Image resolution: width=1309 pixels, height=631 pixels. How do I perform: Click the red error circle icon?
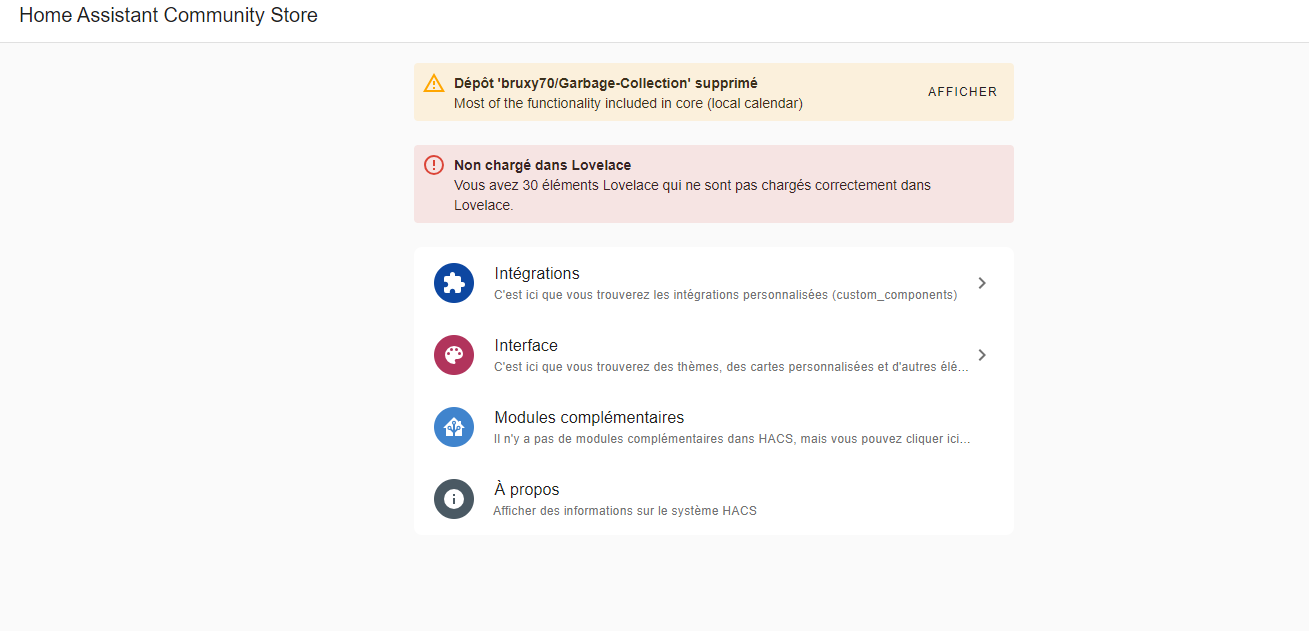434,165
